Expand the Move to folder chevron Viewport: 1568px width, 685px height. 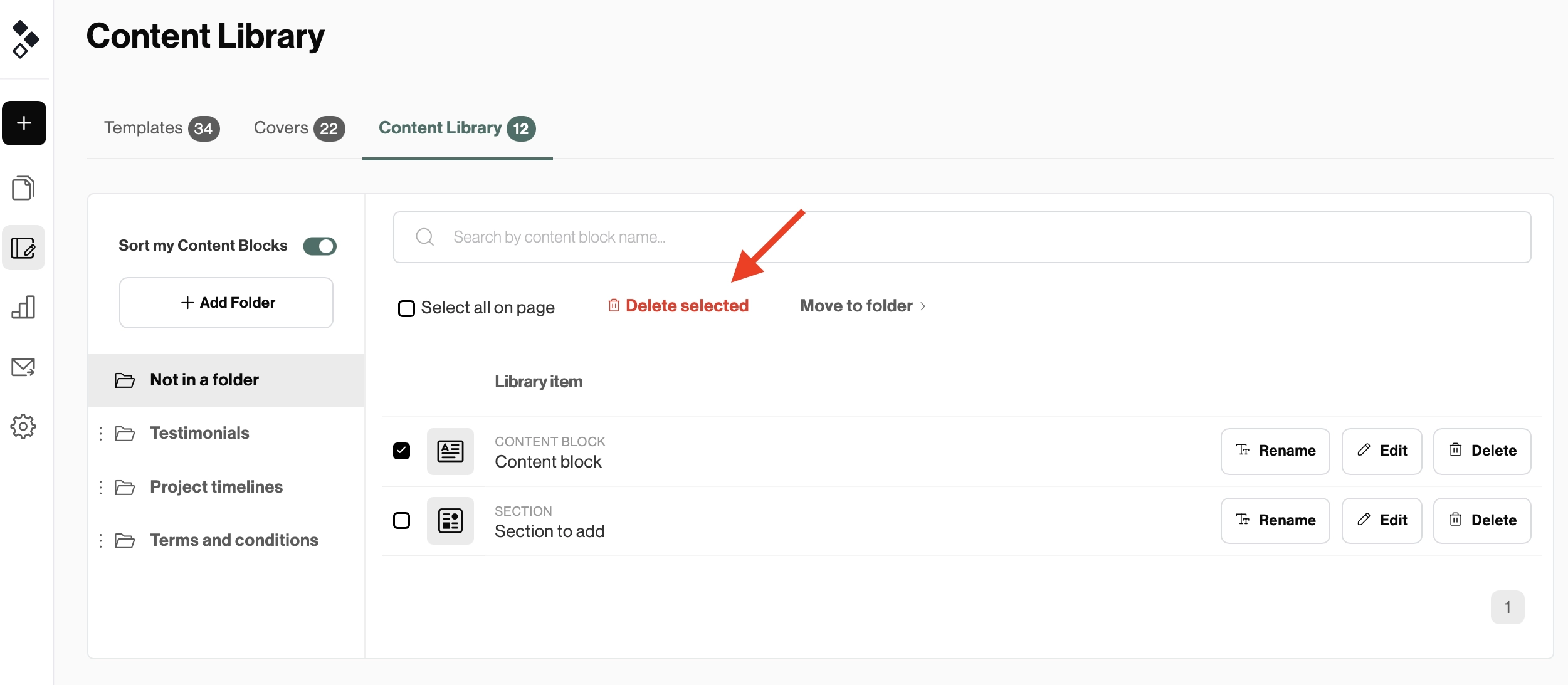923,306
